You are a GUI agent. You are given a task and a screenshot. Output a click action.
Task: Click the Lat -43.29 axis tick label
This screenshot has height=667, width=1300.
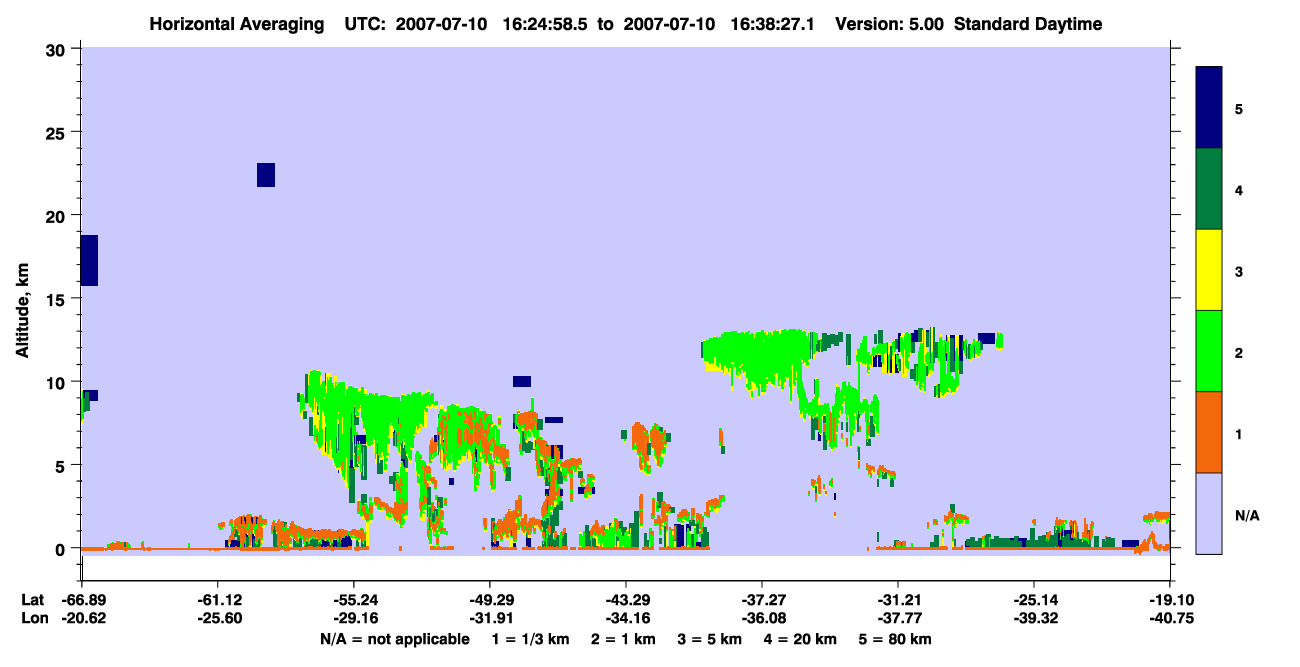625,599
